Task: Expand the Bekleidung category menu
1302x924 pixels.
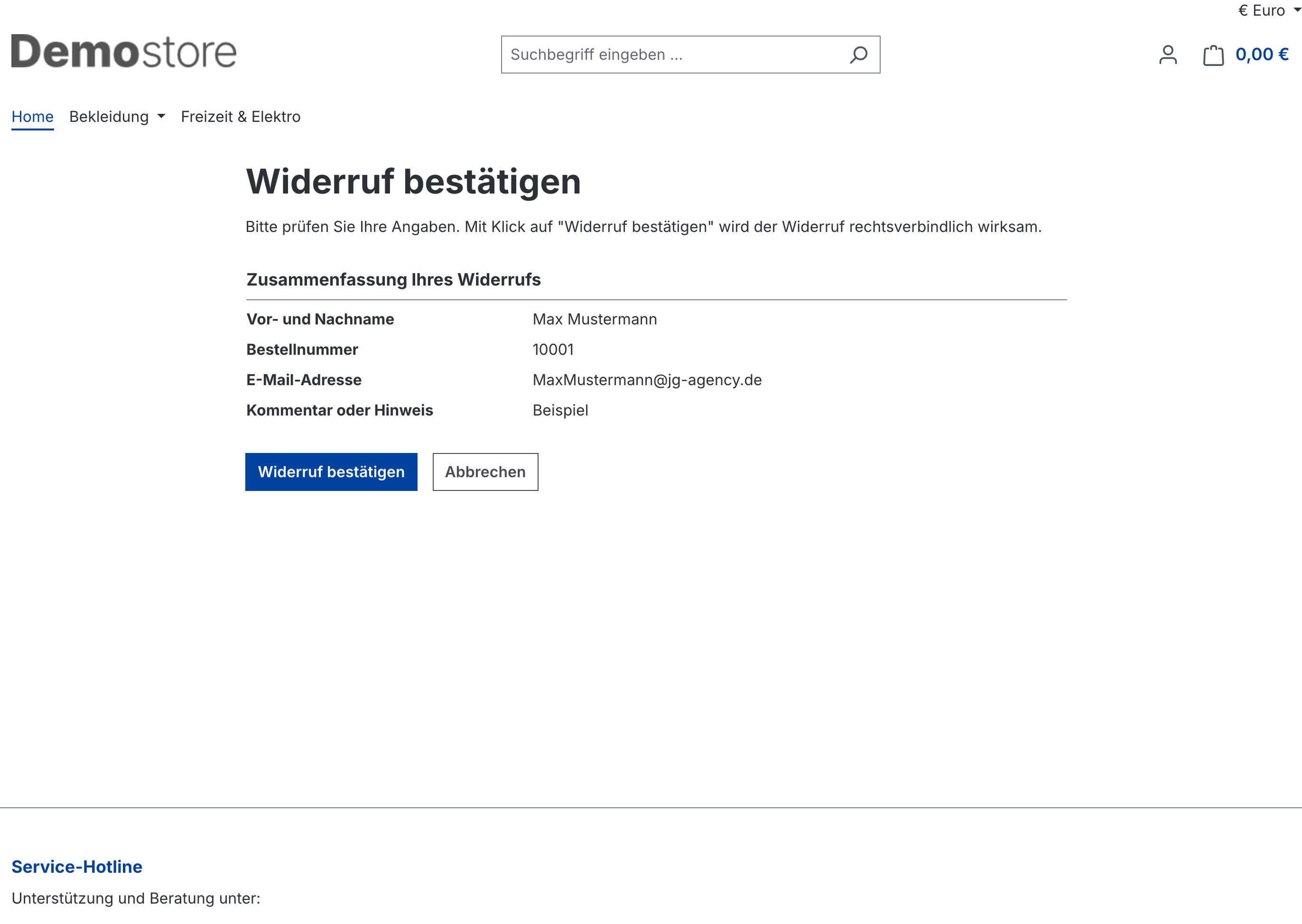Action: click(x=109, y=117)
